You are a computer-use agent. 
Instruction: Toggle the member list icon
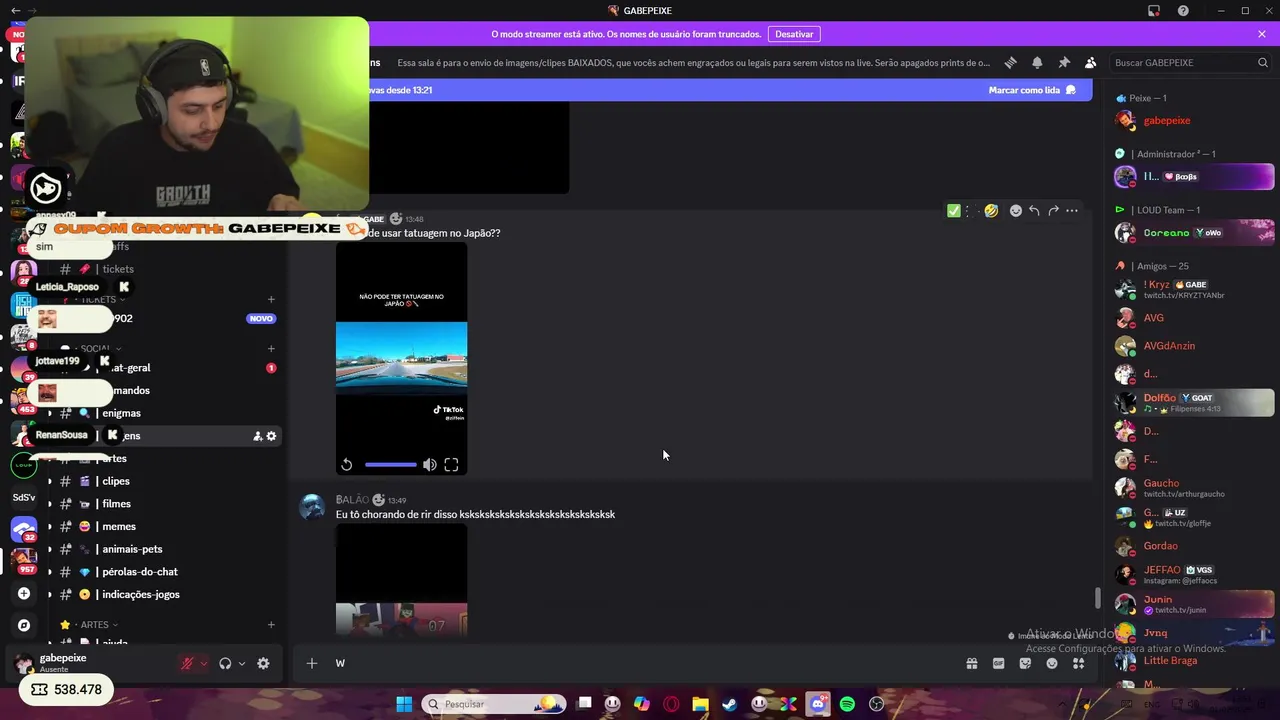1090,62
